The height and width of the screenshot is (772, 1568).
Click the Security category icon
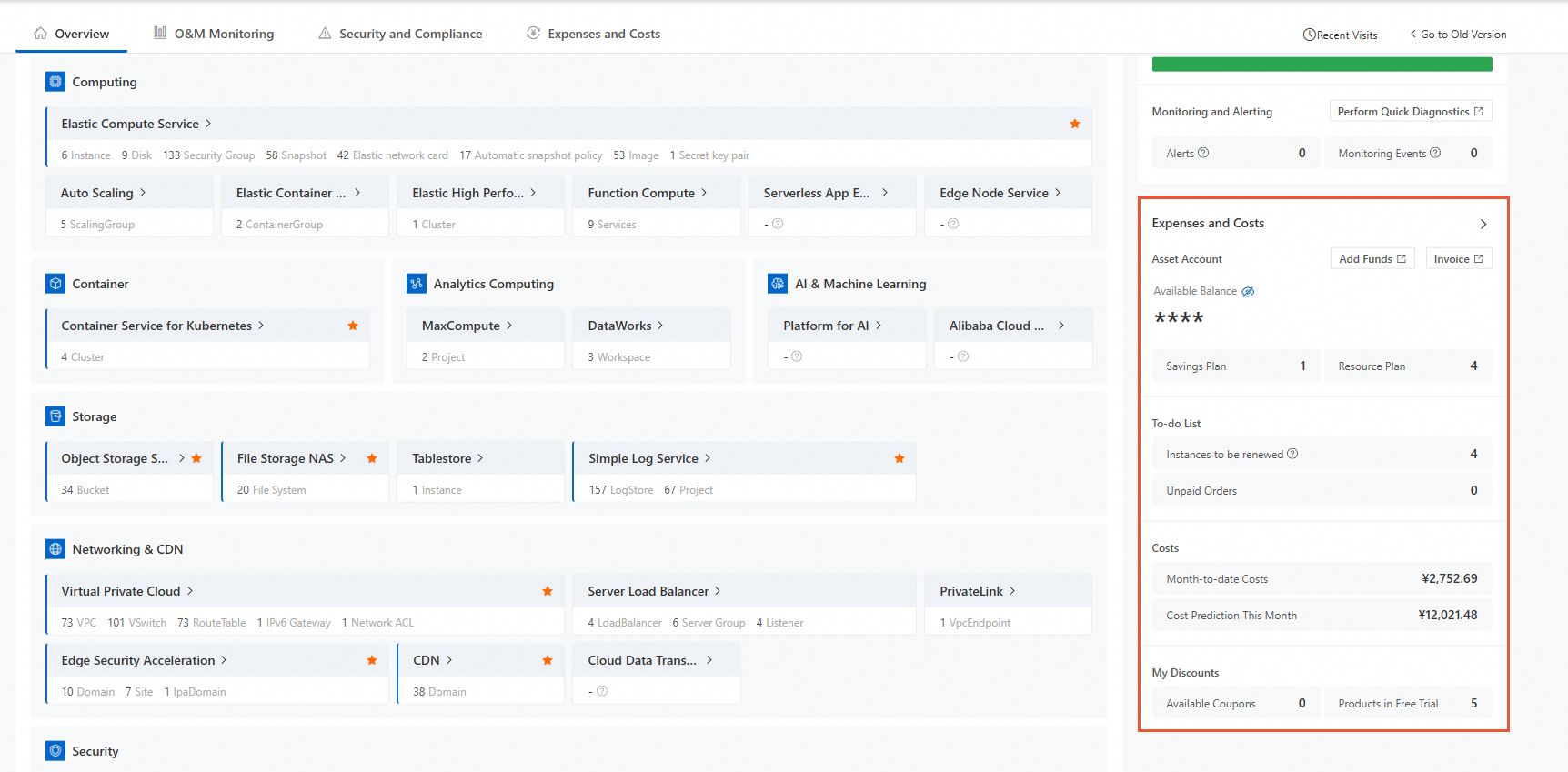click(55, 751)
